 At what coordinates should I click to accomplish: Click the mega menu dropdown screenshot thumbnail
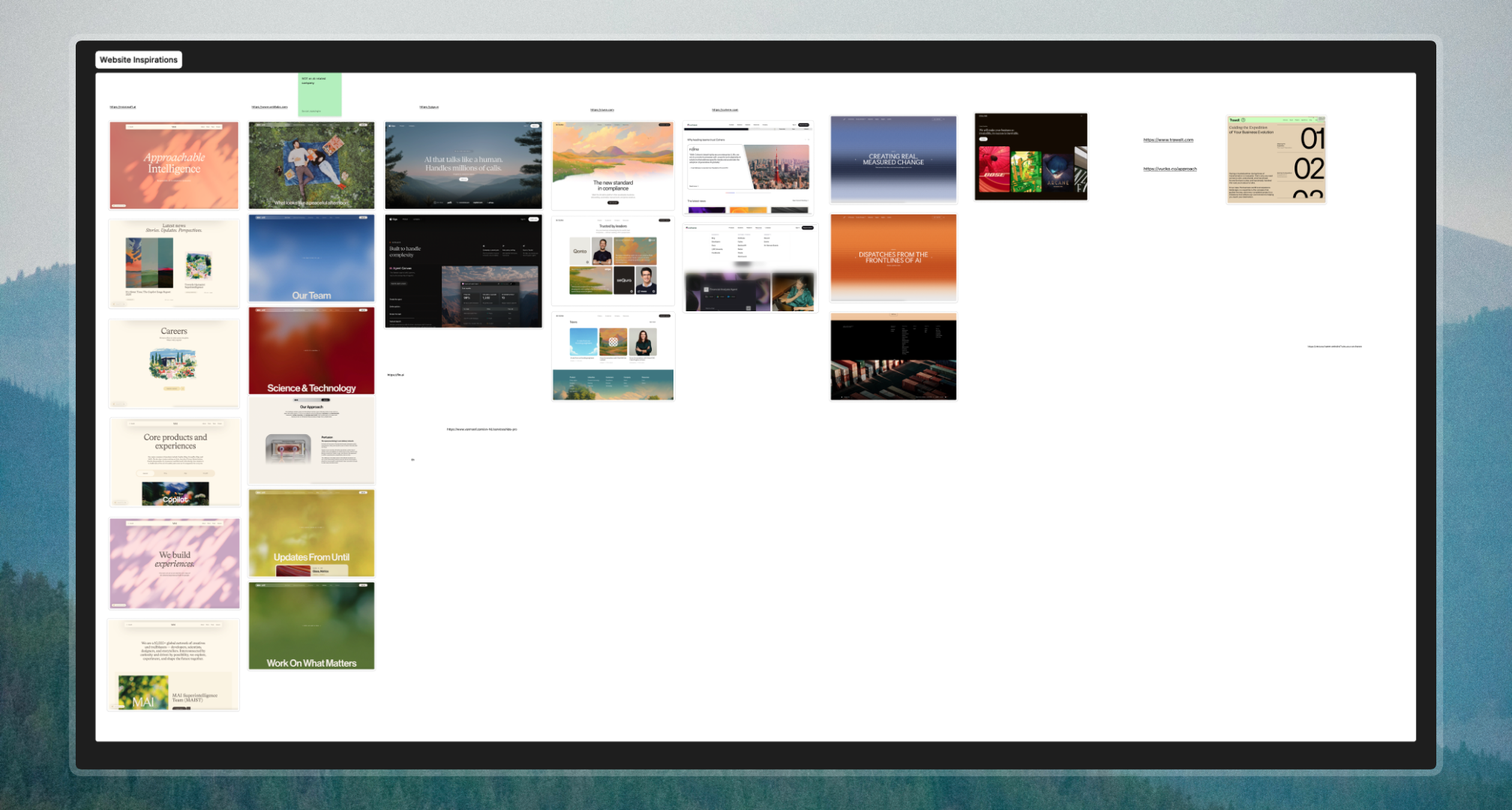click(750, 268)
